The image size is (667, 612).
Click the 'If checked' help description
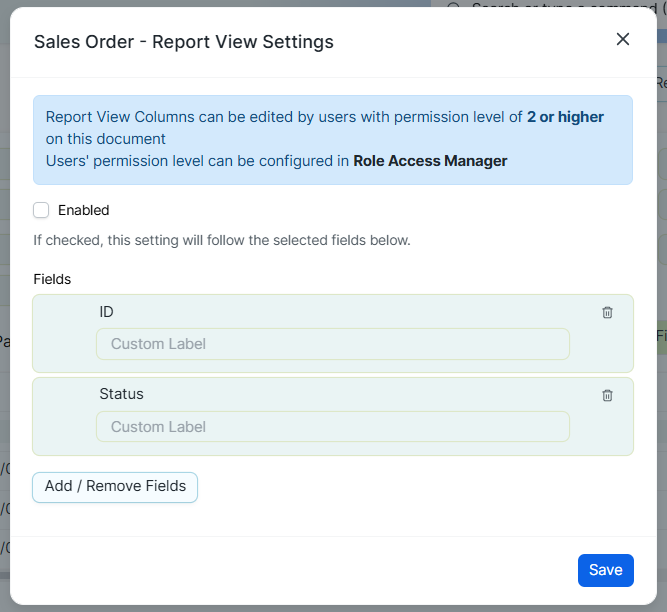222,240
